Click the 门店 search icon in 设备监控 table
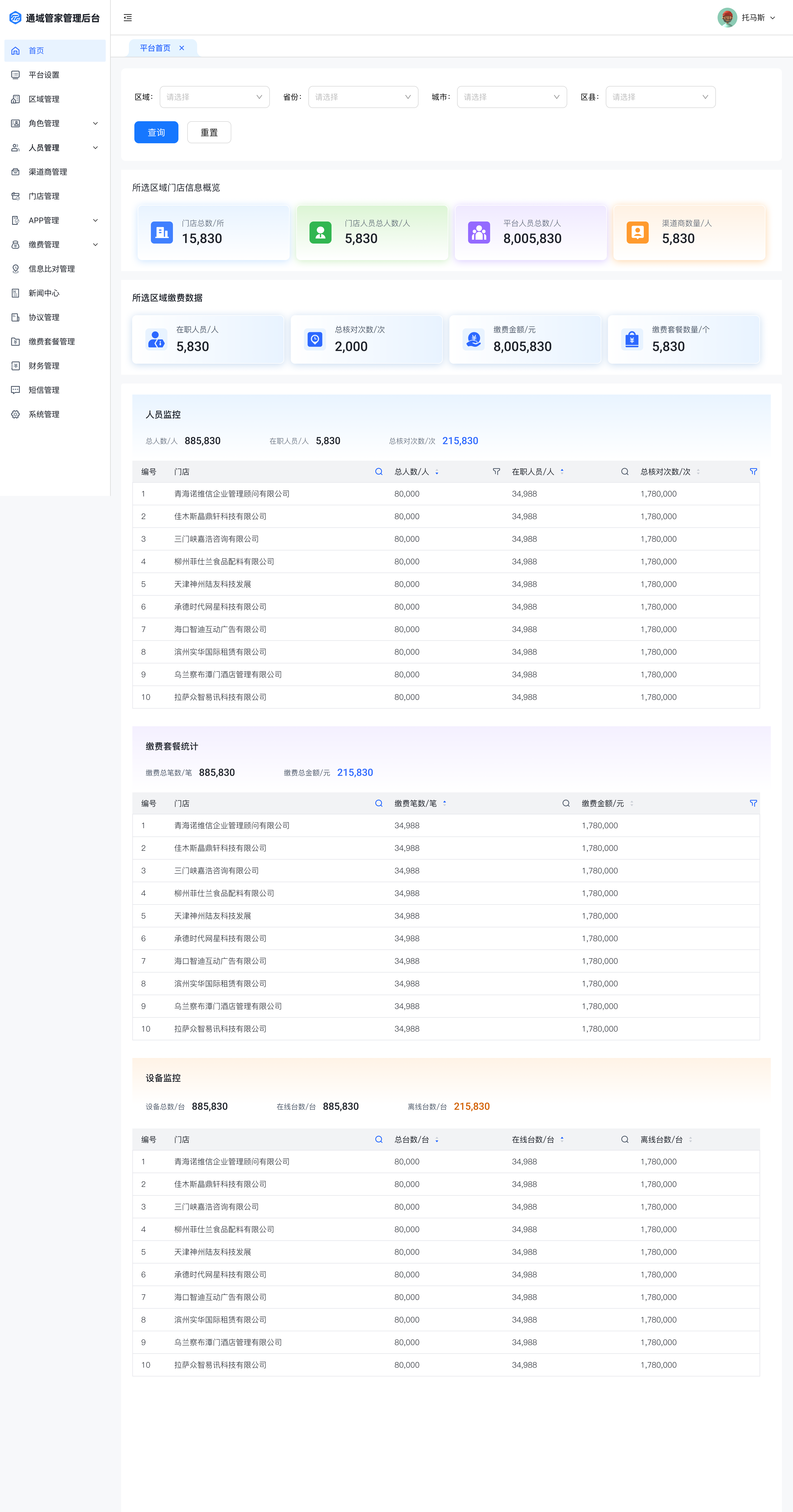 (x=379, y=1139)
